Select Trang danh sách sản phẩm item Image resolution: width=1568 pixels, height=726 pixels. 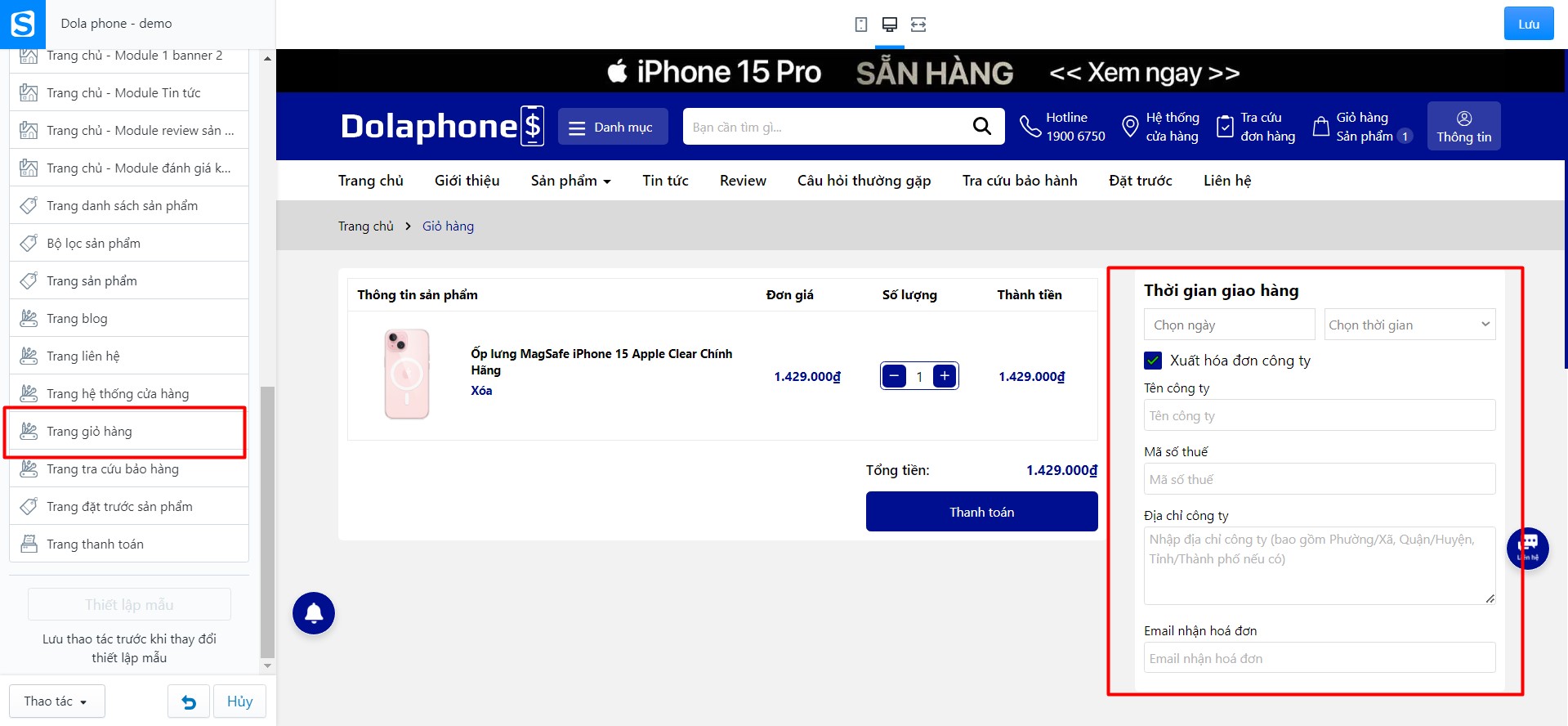click(129, 205)
